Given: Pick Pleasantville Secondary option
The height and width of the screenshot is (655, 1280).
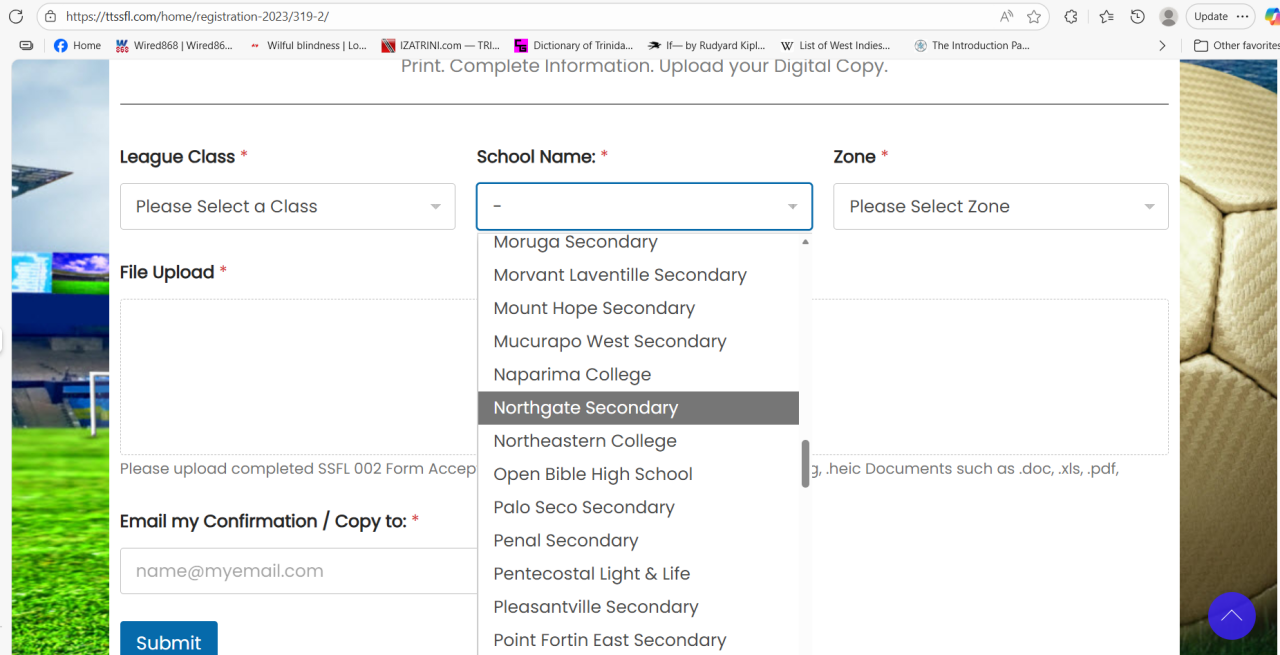Looking at the screenshot, I should pos(596,607).
